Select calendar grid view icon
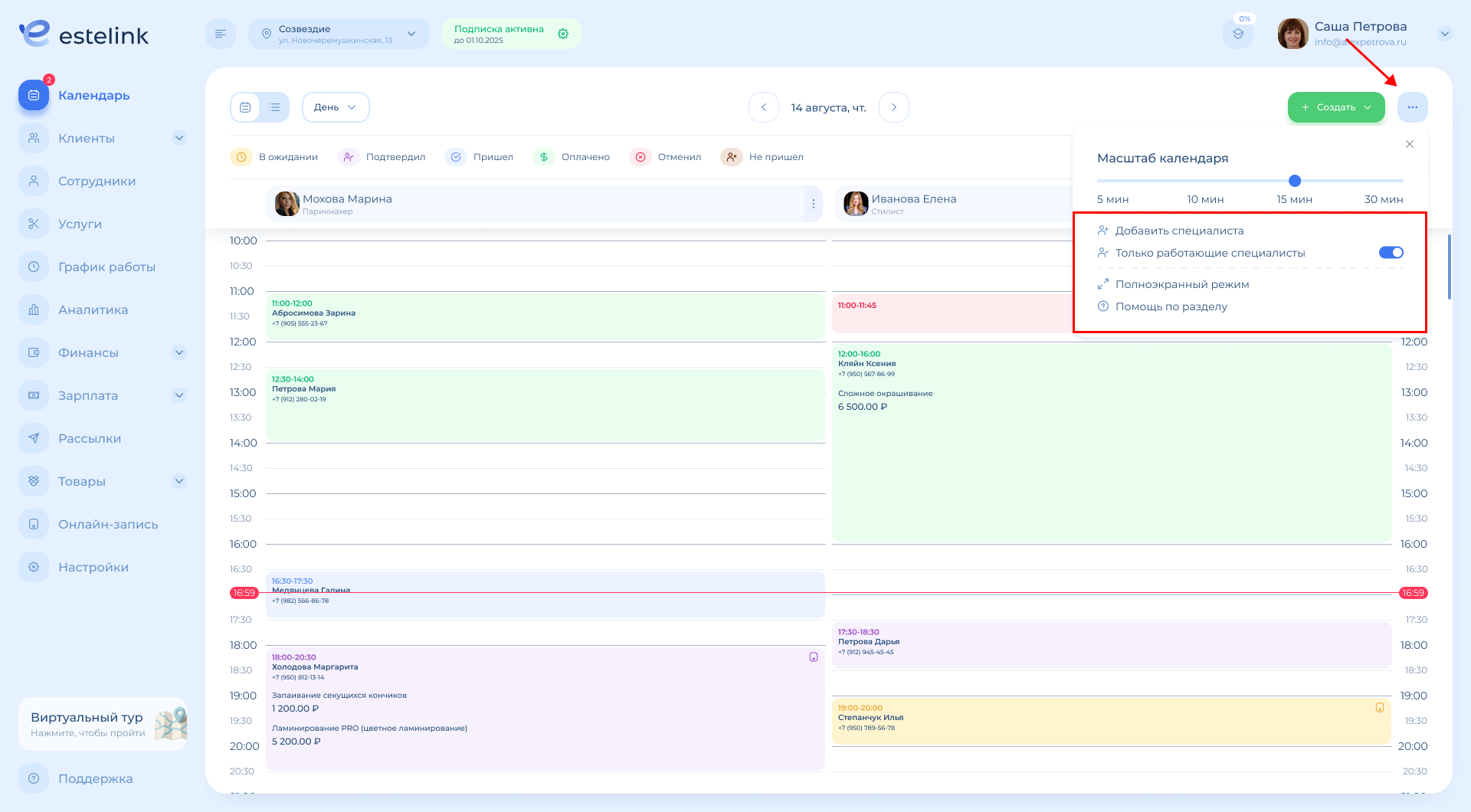This screenshot has height=812, width=1471. (x=245, y=107)
